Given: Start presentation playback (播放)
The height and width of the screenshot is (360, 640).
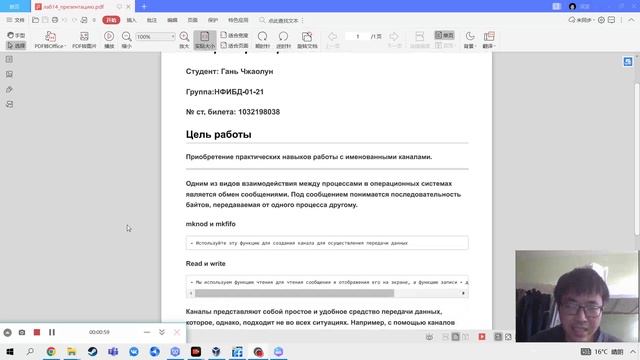Looking at the screenshot, I should [109, 40].
